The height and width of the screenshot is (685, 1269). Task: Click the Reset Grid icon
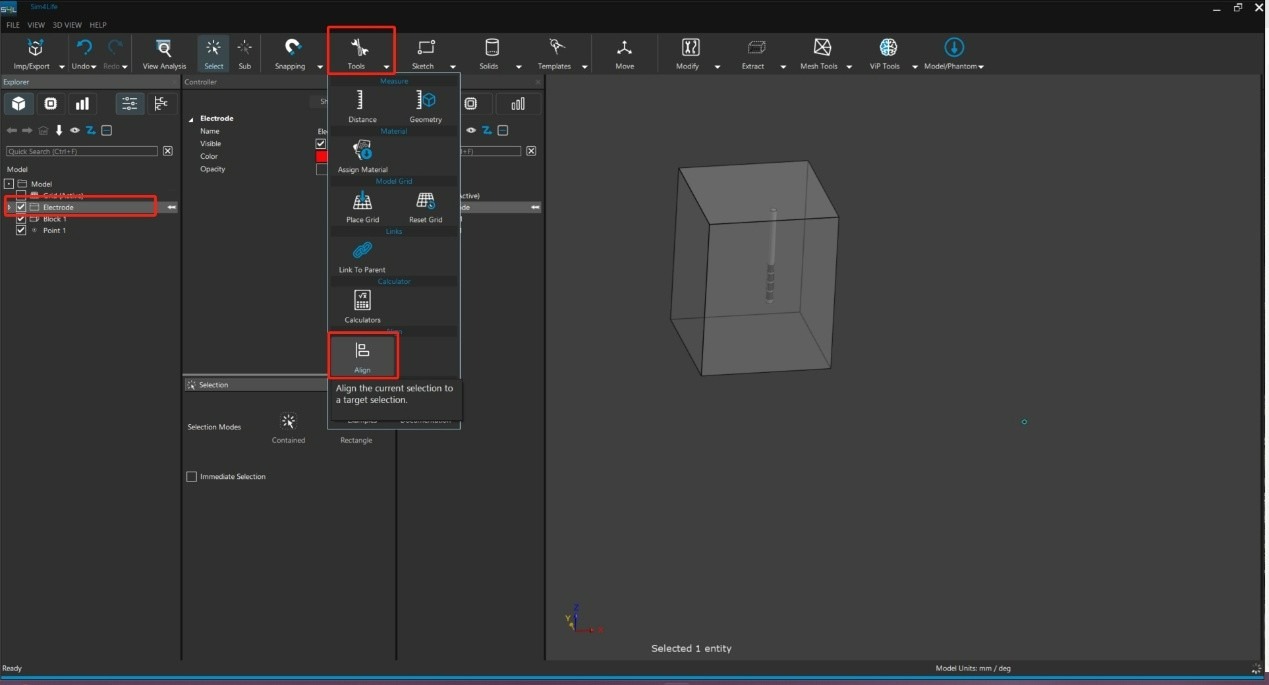click(x=425, y=205)
